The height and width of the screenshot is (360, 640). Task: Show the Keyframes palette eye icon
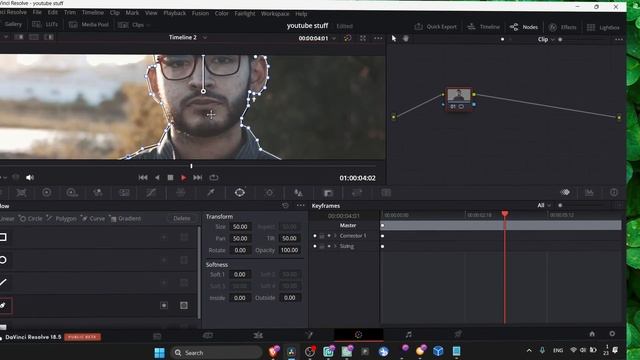(x=565, y=192)
